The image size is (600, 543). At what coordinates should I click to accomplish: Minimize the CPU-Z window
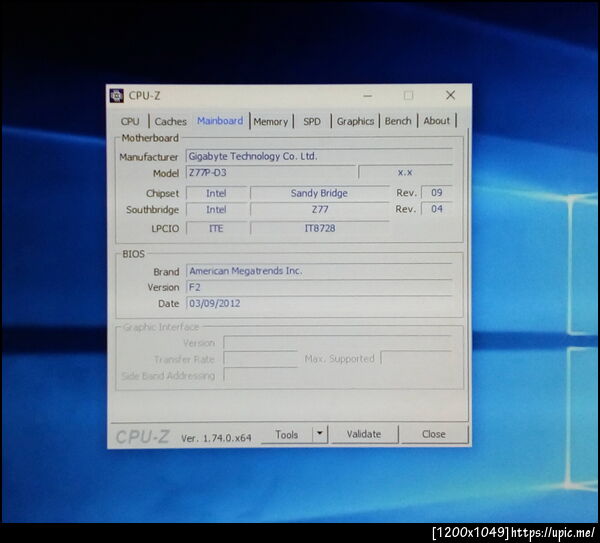(368, 96)
